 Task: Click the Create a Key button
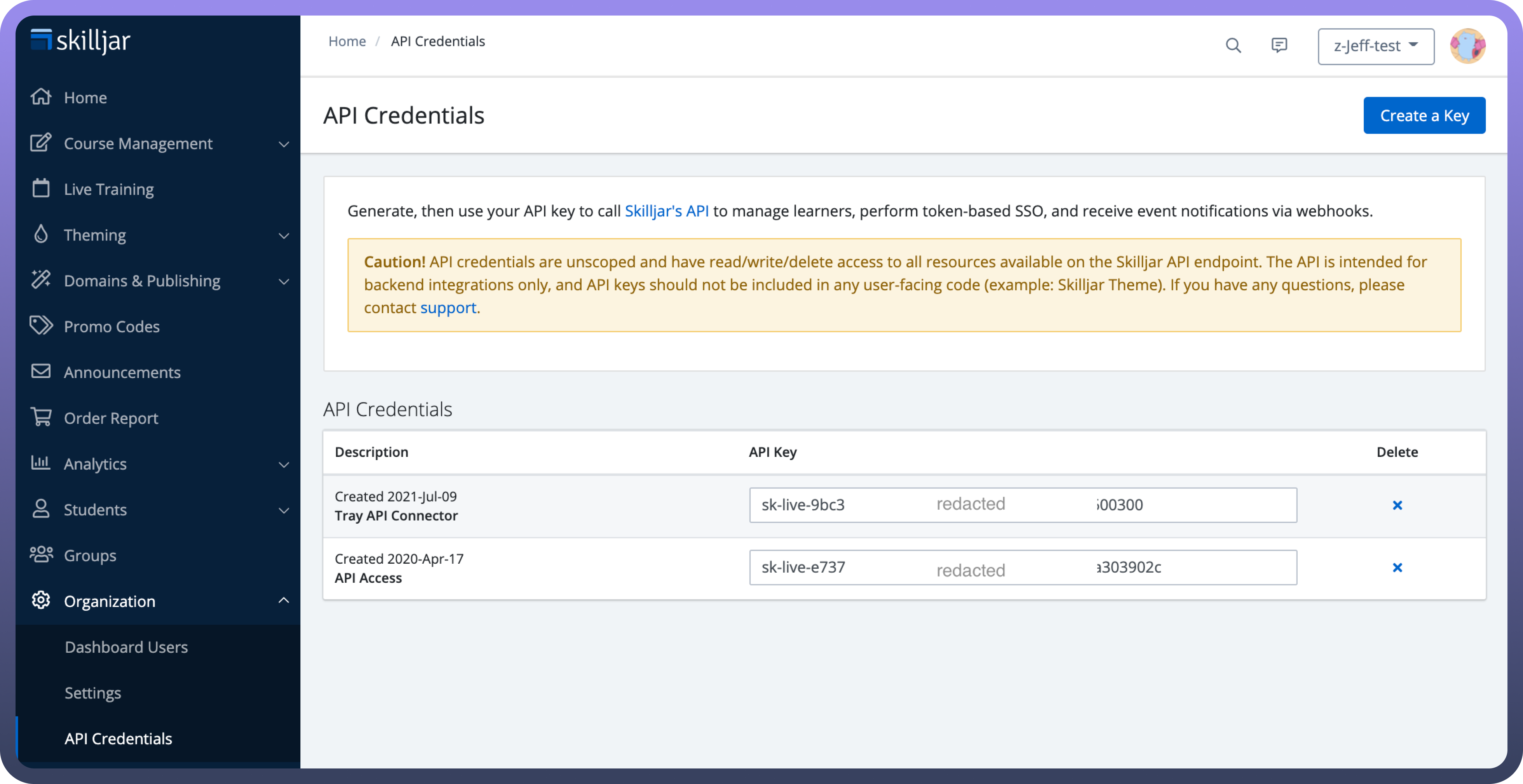coord(1424,116)
